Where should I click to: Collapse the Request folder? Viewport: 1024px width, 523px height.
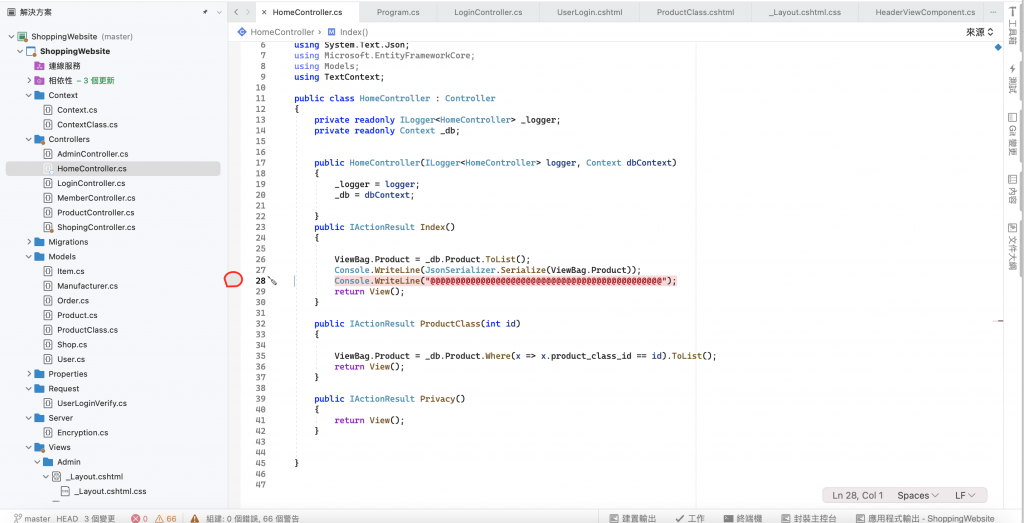coord(29,388)
